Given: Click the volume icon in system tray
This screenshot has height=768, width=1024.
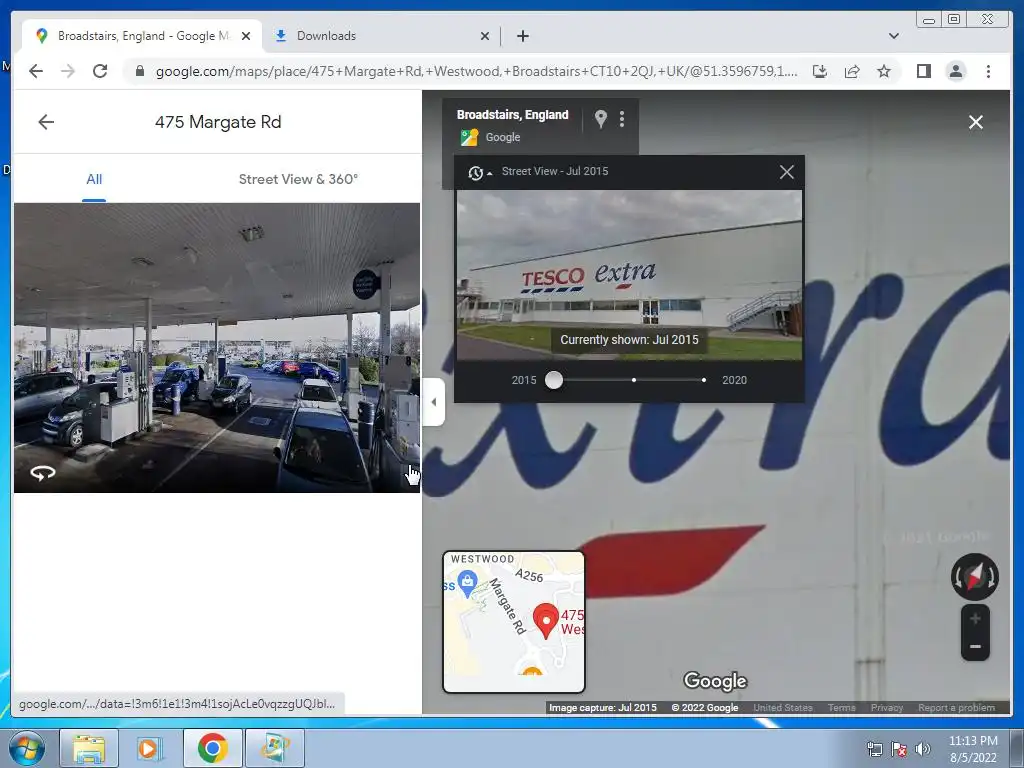Looking at the screenshot, I should pos(922,749).
